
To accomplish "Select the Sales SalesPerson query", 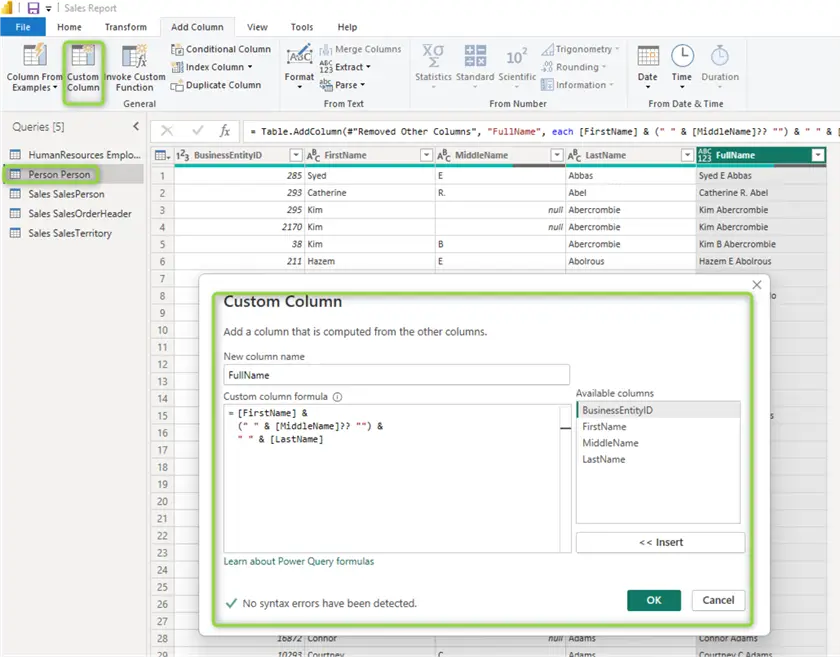I will pos(74,194).
